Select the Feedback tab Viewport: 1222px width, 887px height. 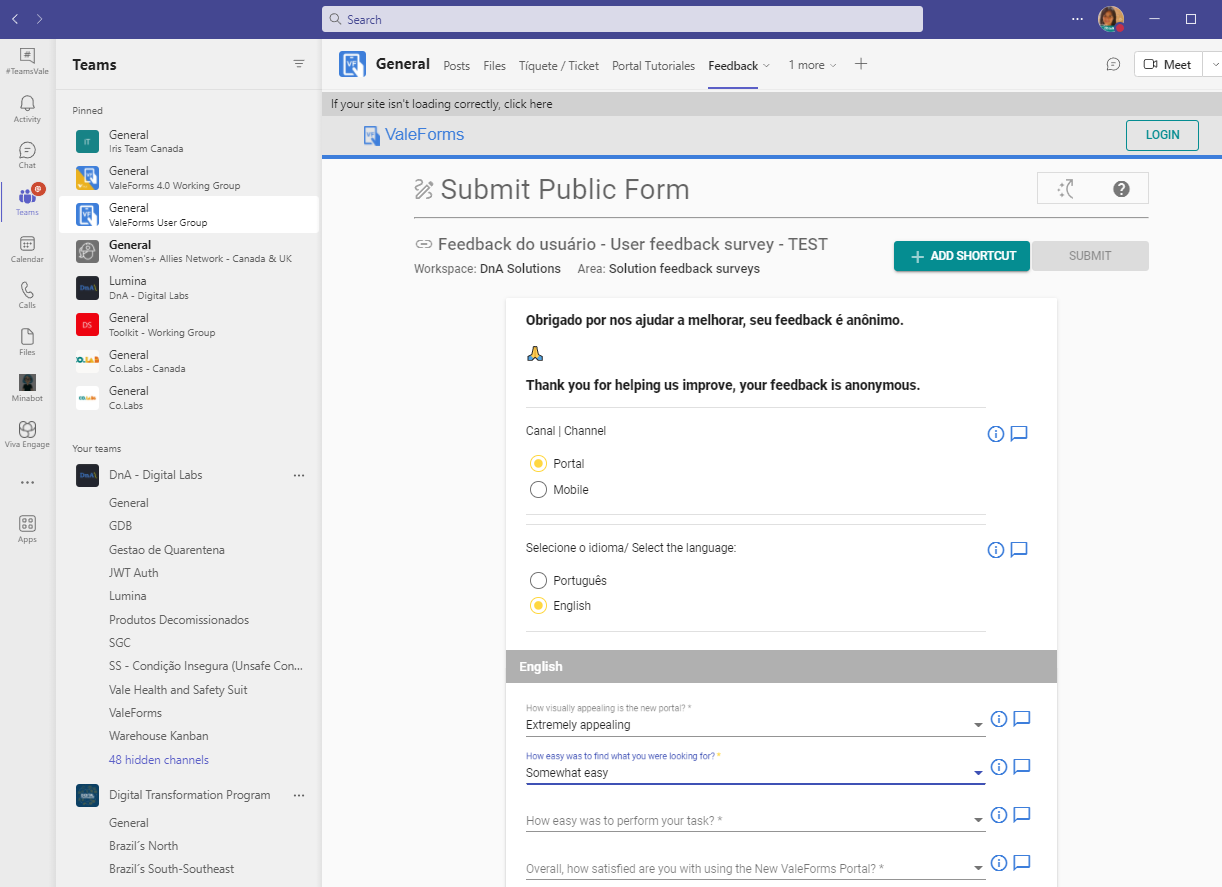tap(733, 66)
